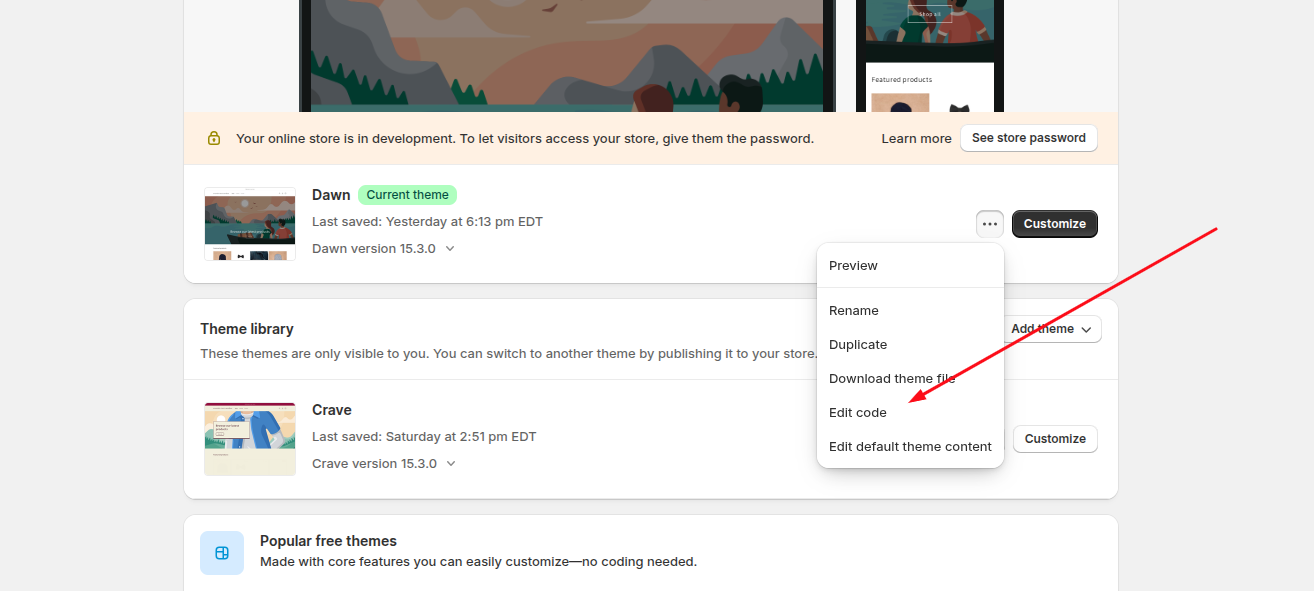
Task: Select Preview from the theme menu
Action: point(910,265)
